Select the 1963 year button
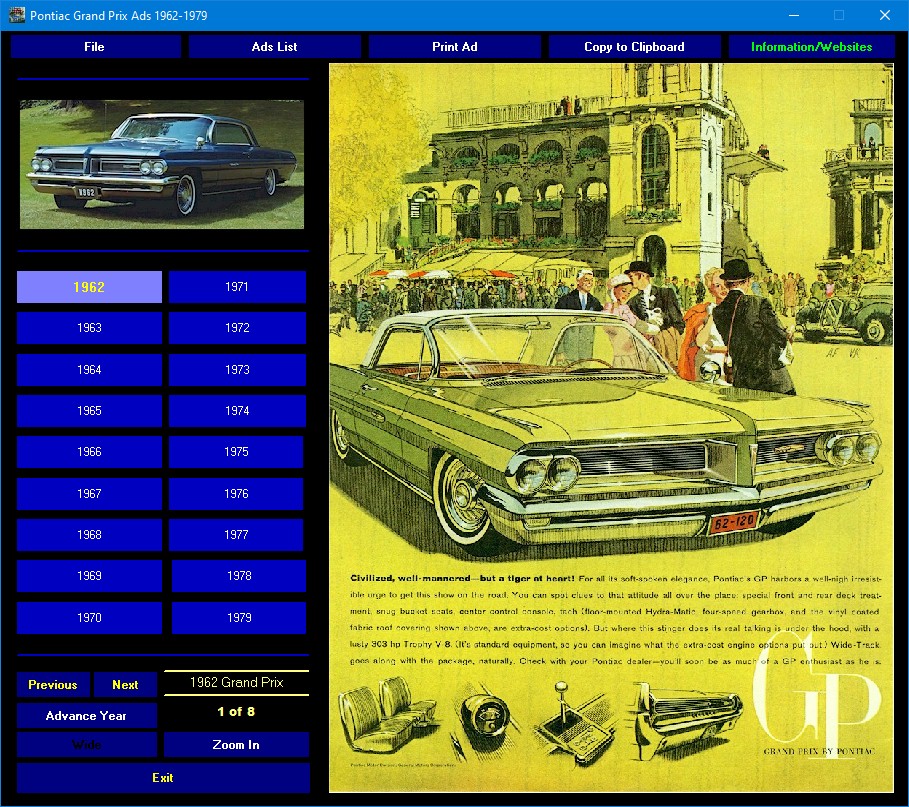This screenshot has height=807, width=909. tap(89, 328)
